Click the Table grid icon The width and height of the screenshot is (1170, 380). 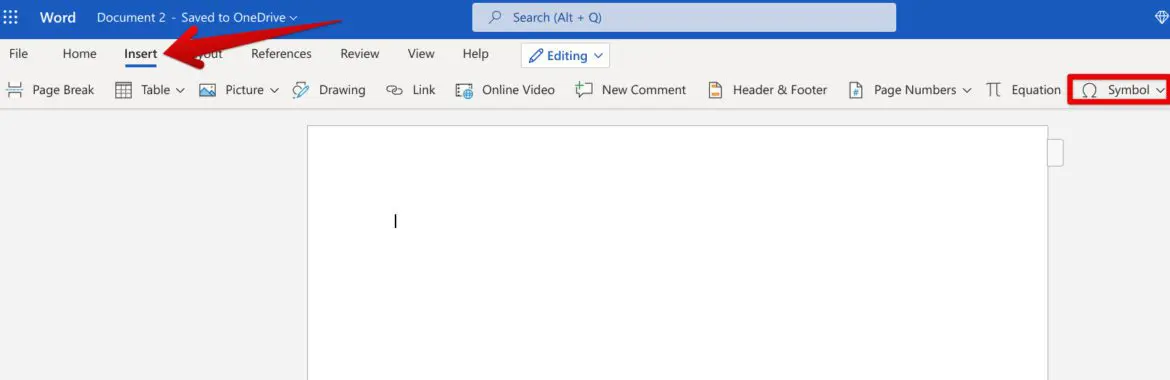tap(124, 90)
